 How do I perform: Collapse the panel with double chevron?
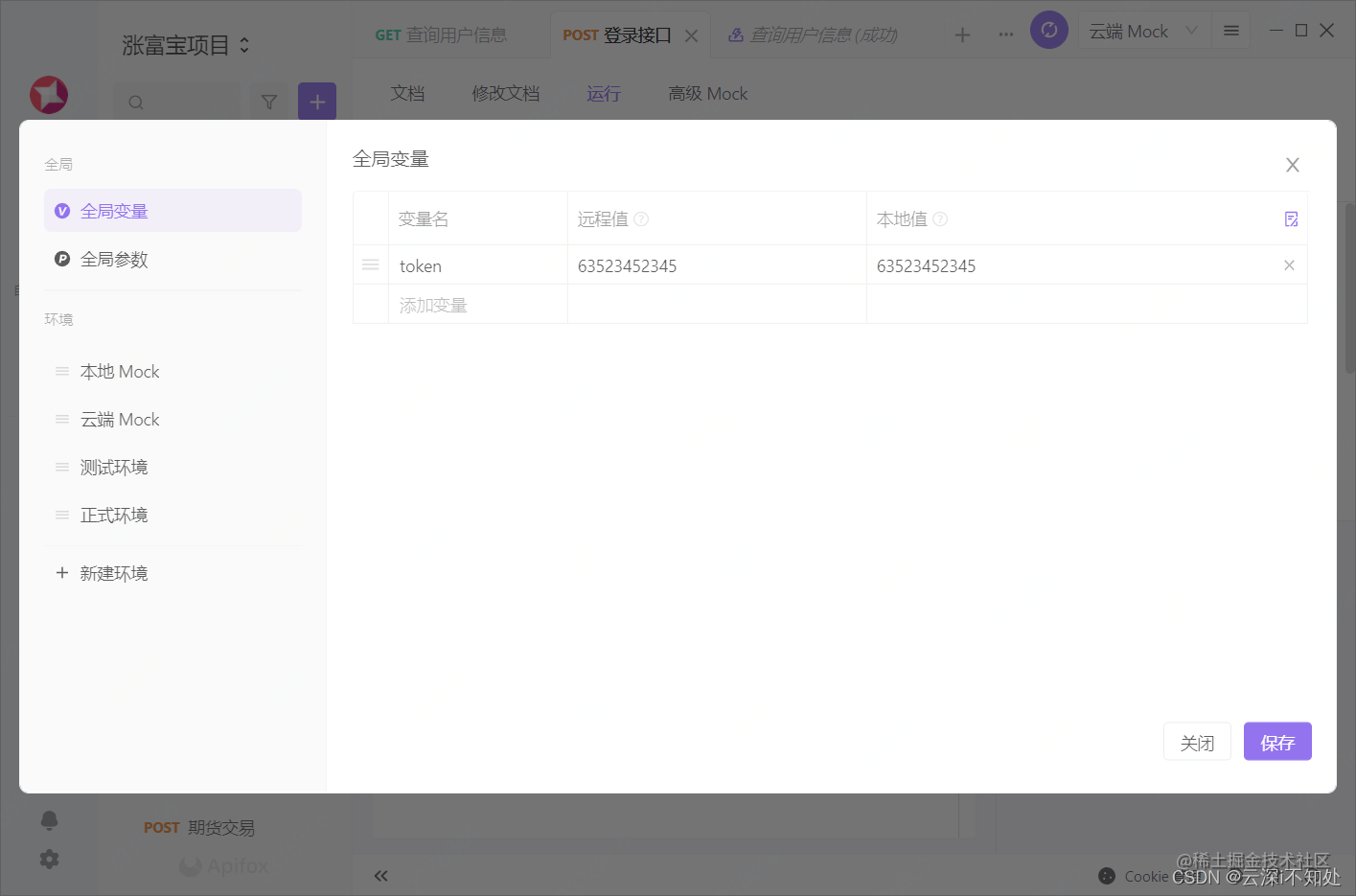[381, 875]
